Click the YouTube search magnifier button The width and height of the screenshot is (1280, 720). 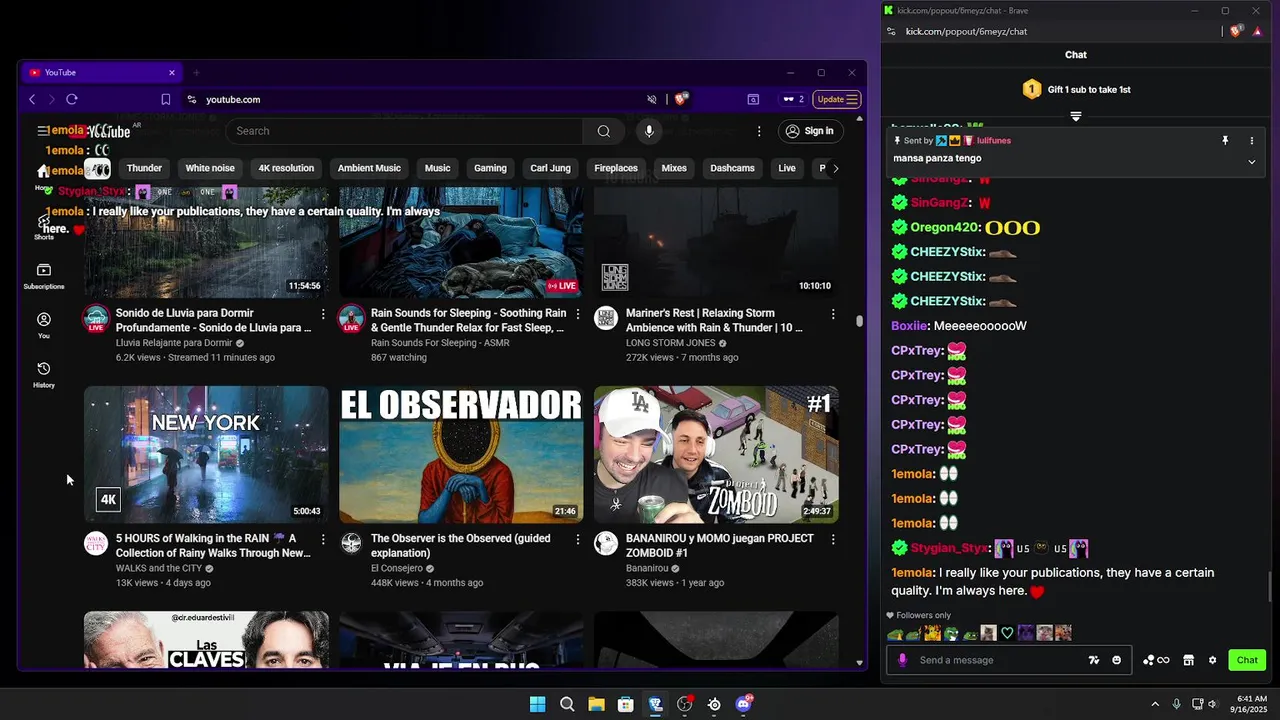[x=604, y=131]
